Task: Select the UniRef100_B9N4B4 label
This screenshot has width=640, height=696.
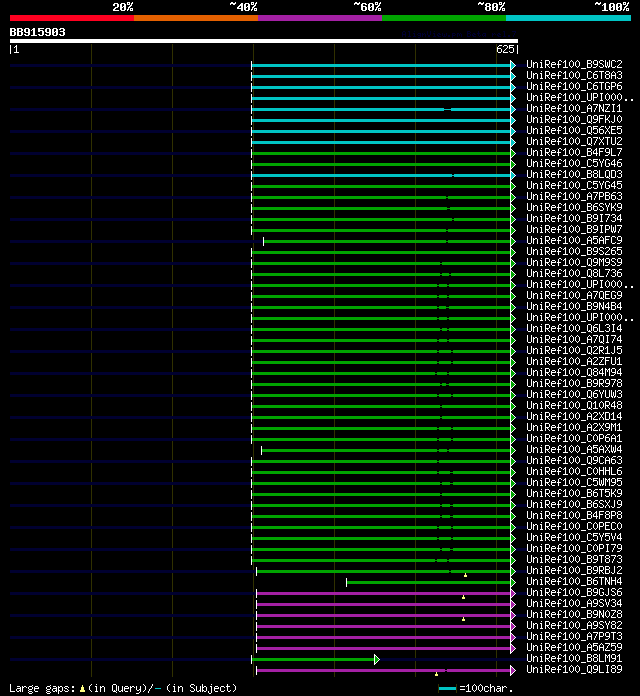Action: coord(574,306)
